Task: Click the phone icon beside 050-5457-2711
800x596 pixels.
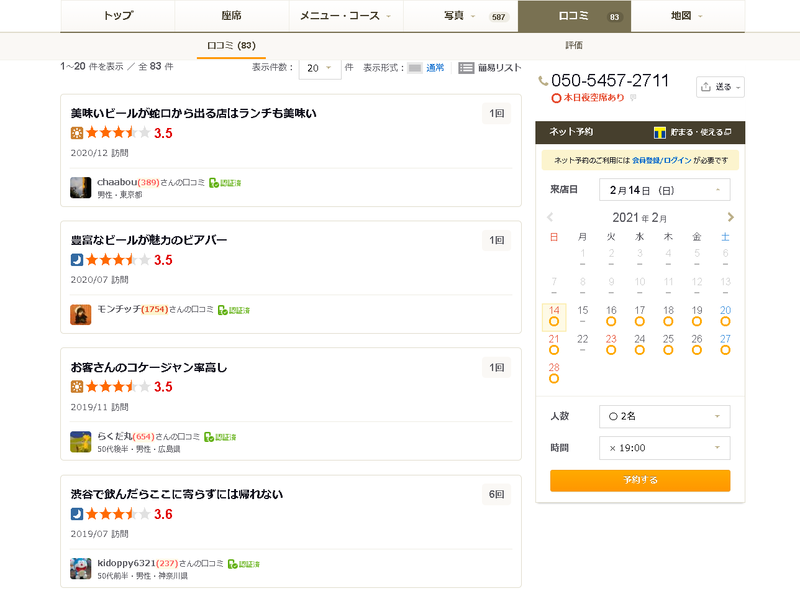Action: 543,81
